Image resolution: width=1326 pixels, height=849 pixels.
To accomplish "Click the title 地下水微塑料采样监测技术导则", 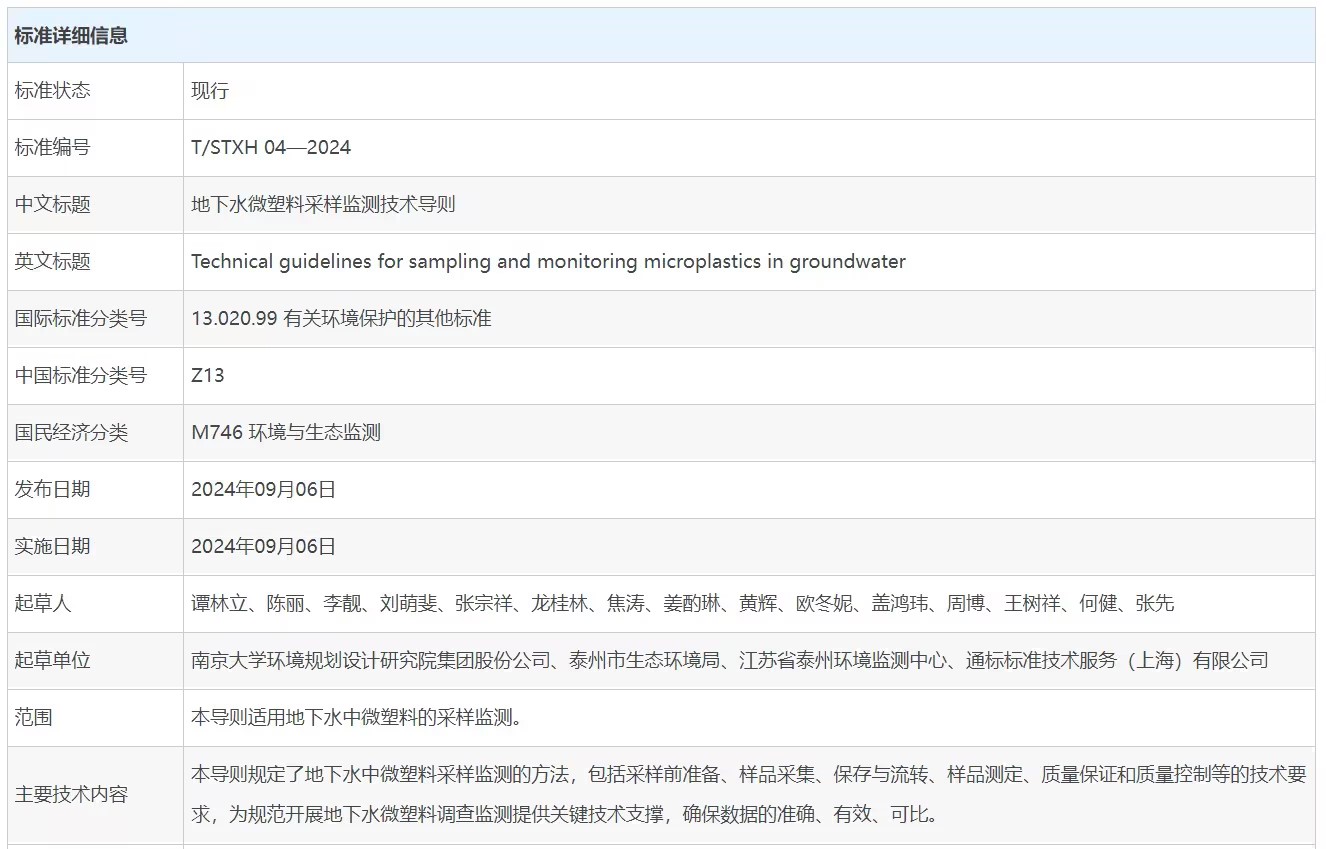I will click(x=323, y=205).
